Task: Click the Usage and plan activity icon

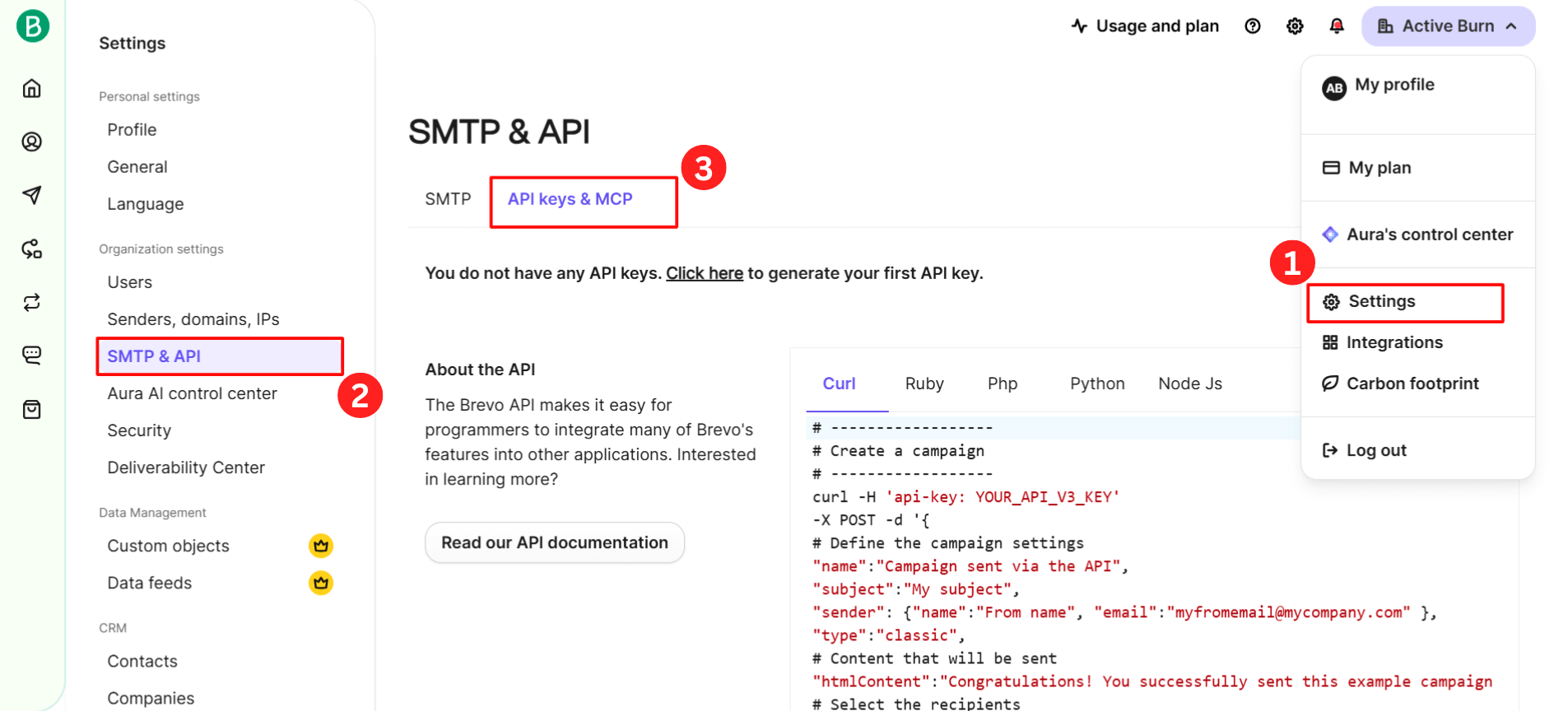Action: pos(1079,26)
